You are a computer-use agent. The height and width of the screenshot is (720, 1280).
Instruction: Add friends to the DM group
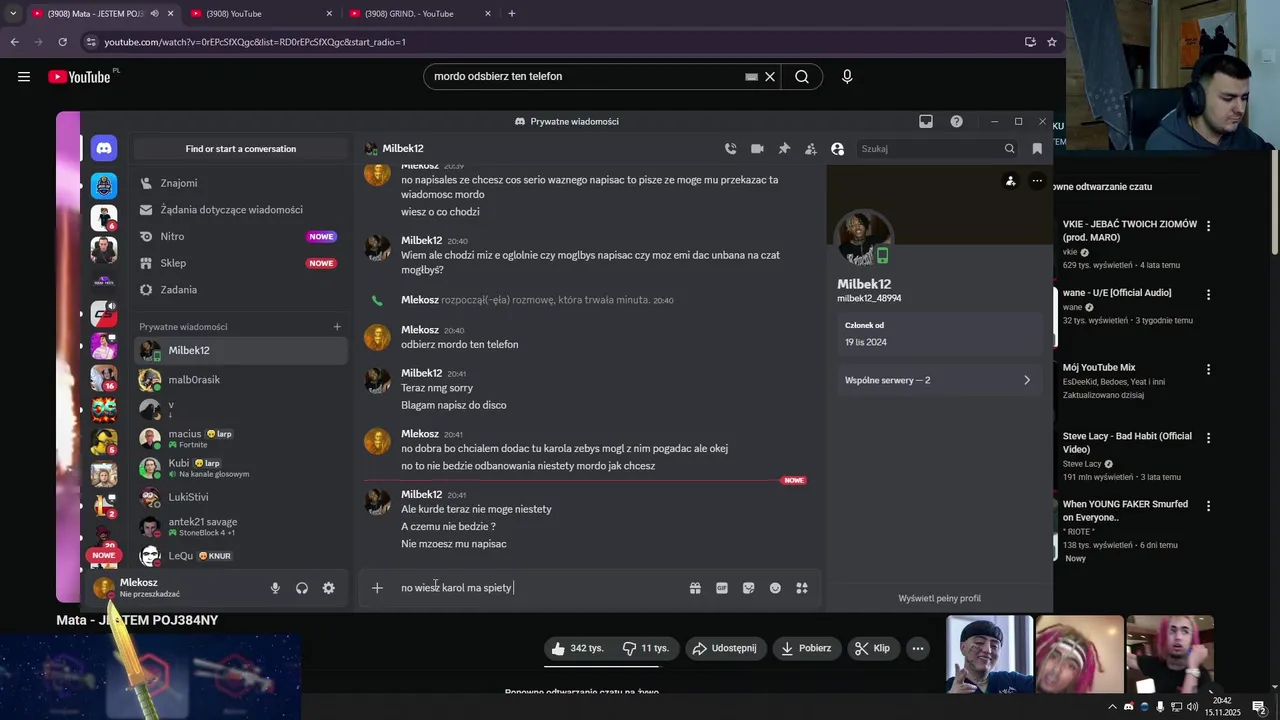pyautogui.click(x=811, y=149)
